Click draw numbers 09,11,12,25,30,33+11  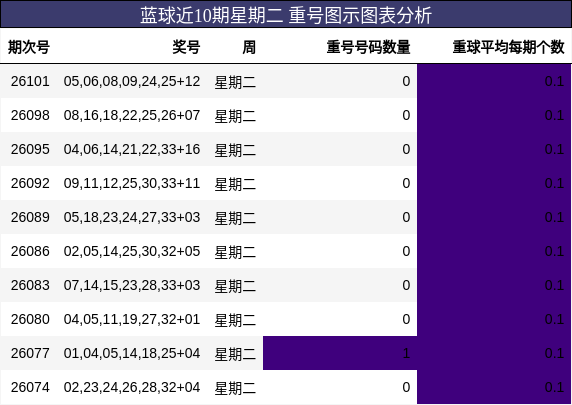(132, 183)
